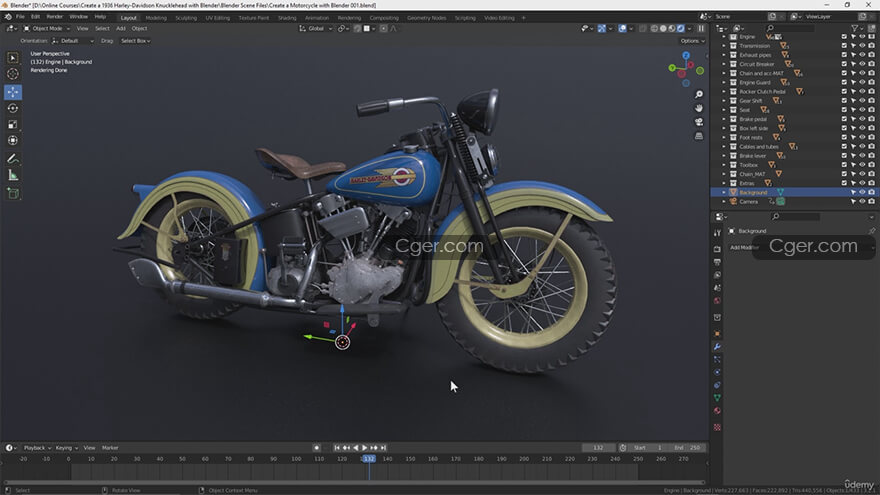
Task: Open the View Layer properties tab
Action: (x=717, y=275)
